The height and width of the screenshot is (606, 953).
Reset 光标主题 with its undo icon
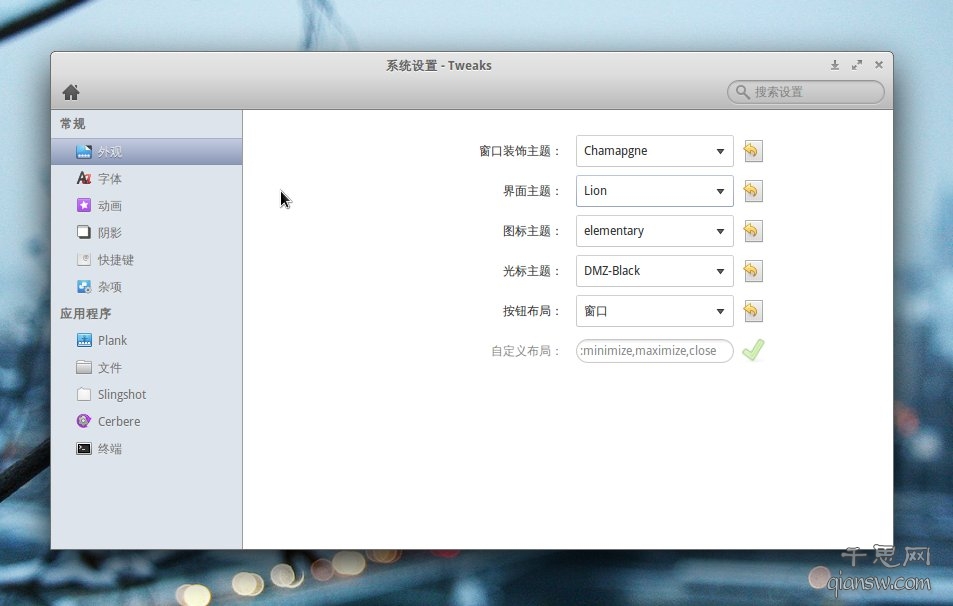click(752, 271)
